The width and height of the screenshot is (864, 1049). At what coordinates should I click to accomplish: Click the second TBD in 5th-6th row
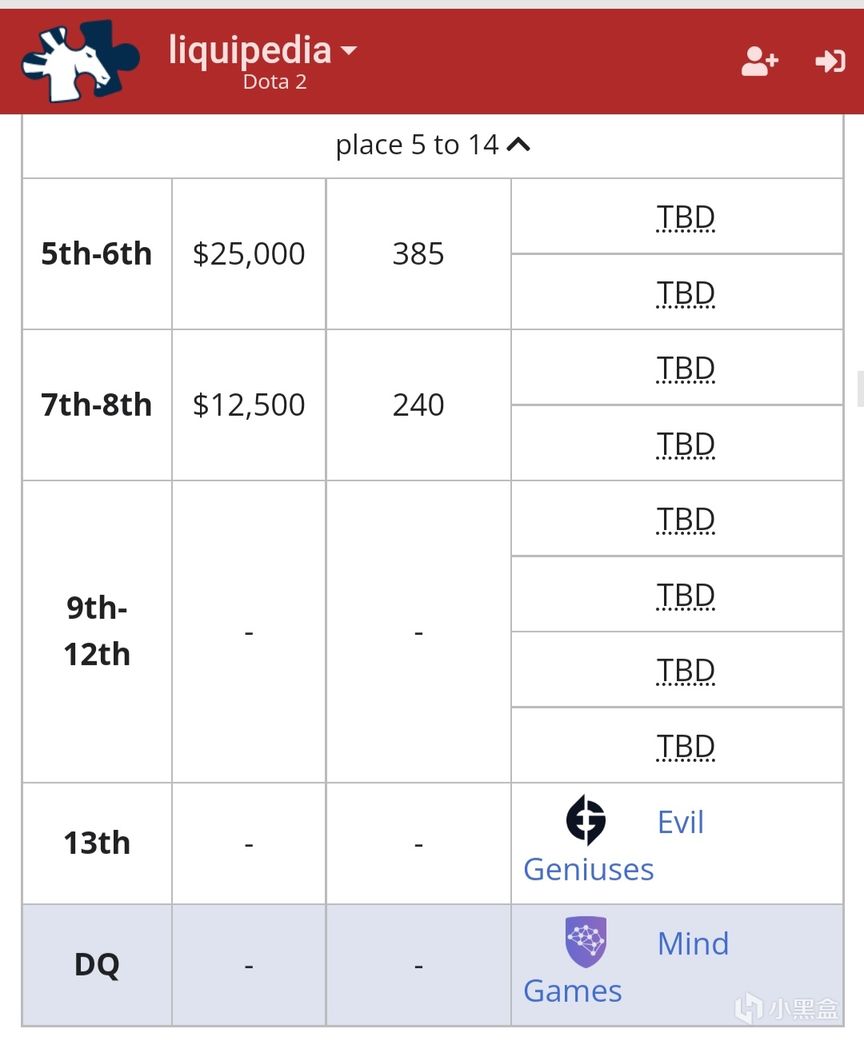685,293
